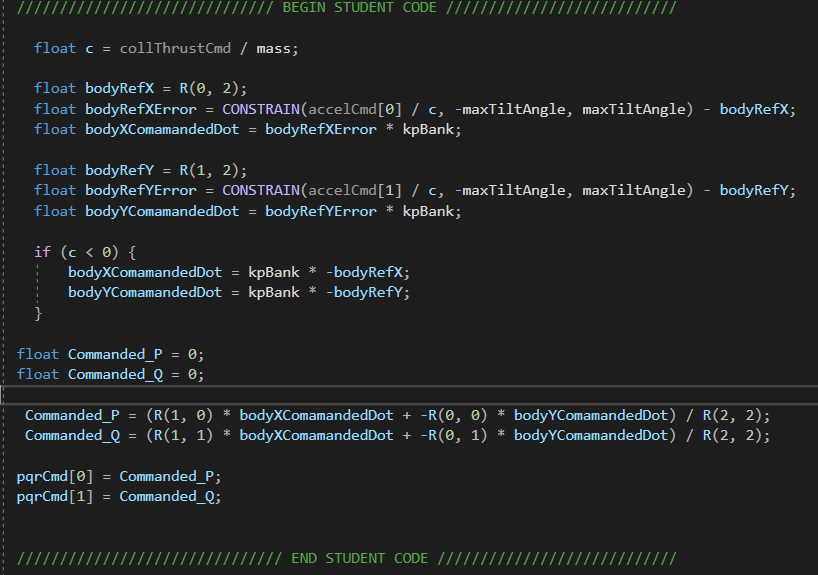
Task: Click accelCmd[0] in the bodyRefXError line
Action: pos(355,109)
